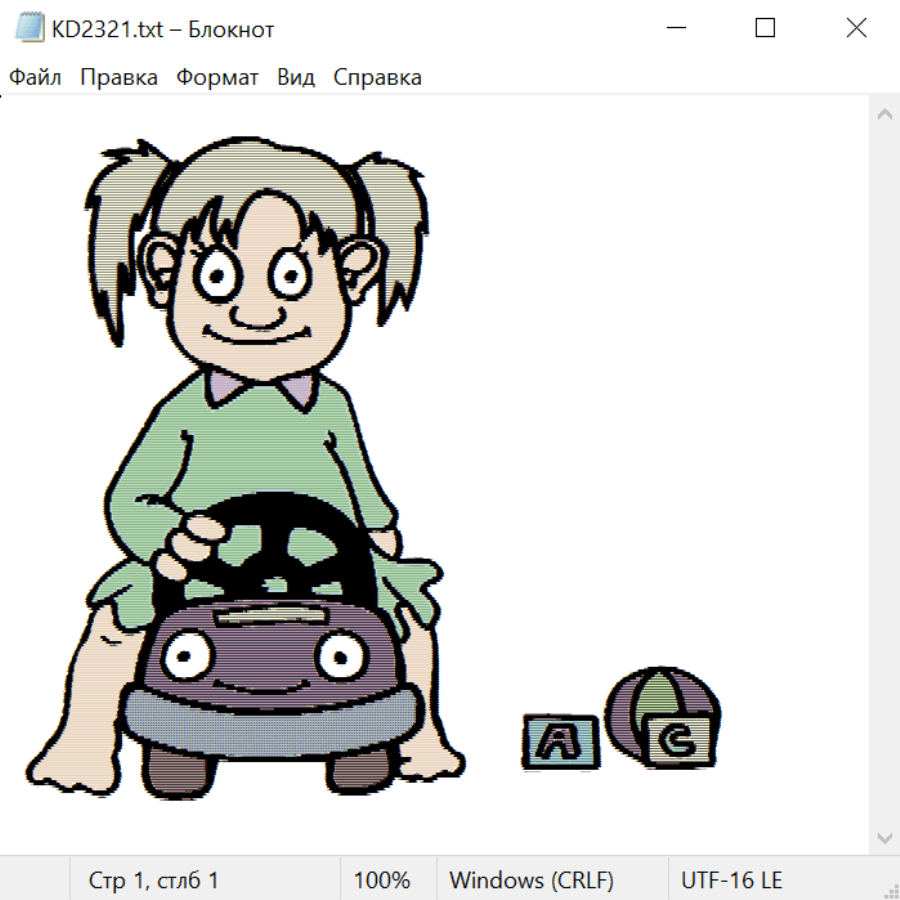Click the Windows (CRLF) line ending indicator
This screenshot has height=900, width=900.
click(x=531, y=881)
